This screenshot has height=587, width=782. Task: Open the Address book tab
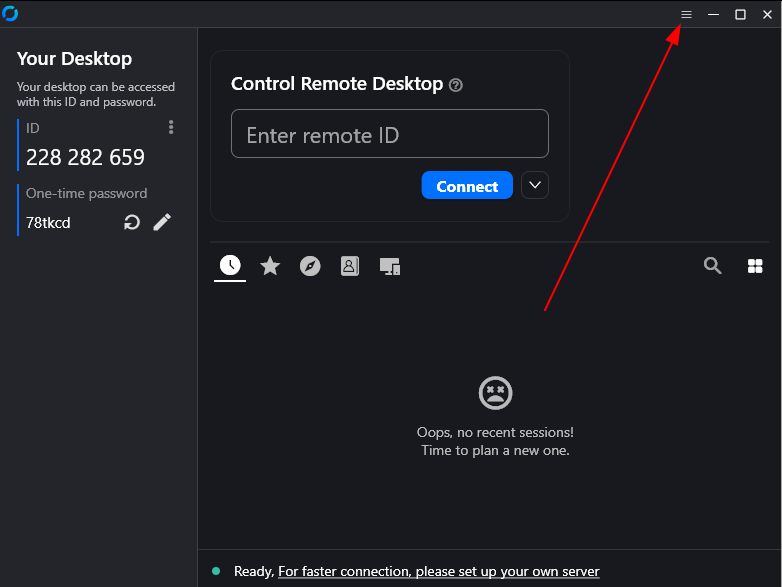point(350,266)
